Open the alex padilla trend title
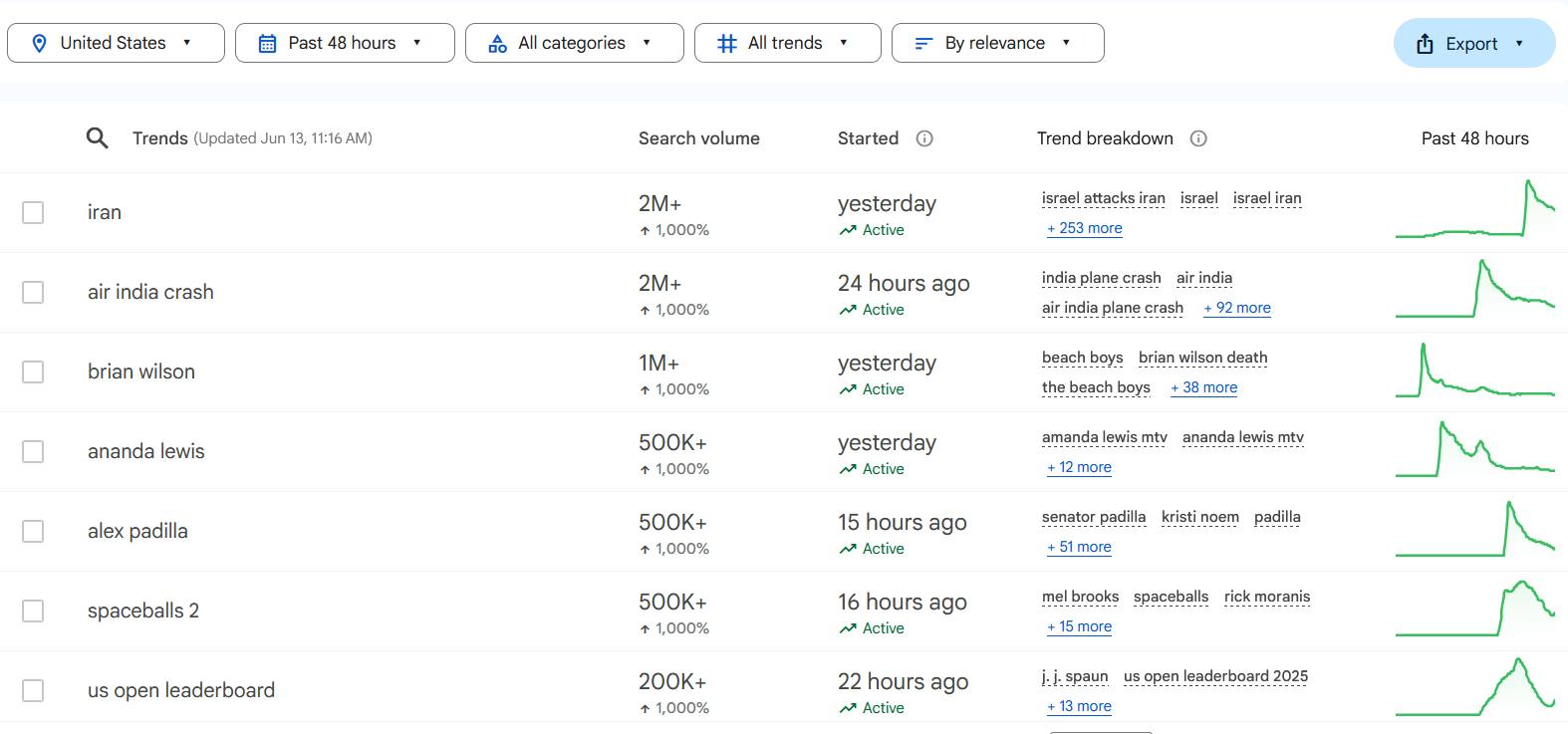The image size is (1568, 734). click(137, 531)
